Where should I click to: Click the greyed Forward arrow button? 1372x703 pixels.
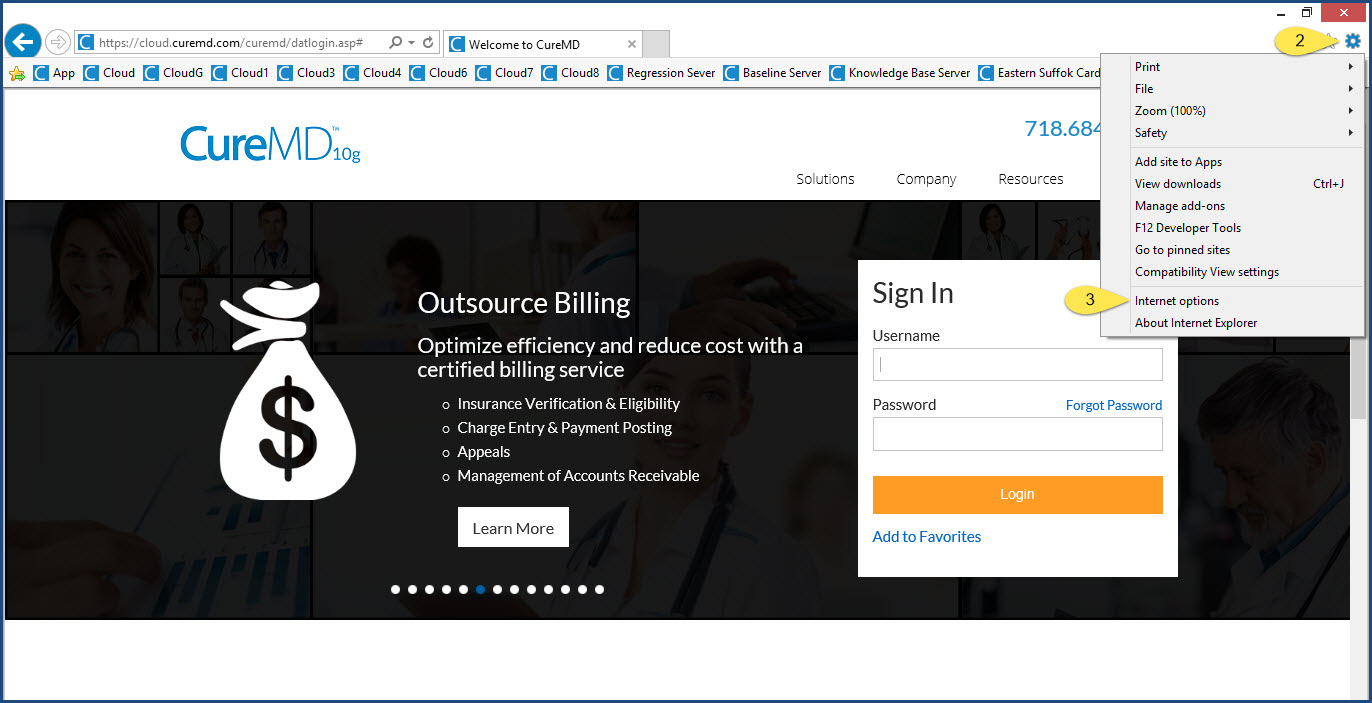(58, 42)
